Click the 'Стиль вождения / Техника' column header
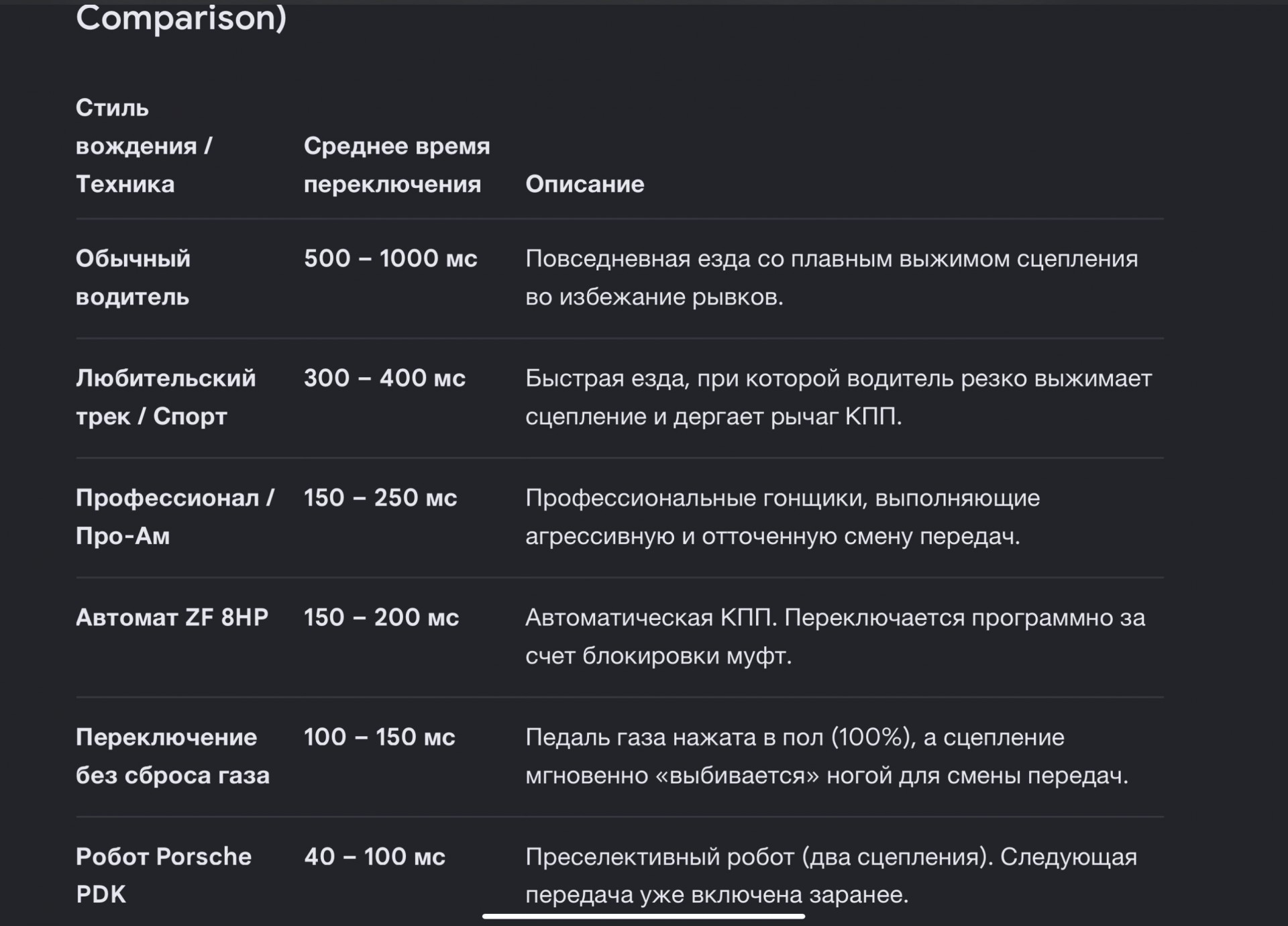Viewport: 1288px width, 926px height. (x=144, y=146)
